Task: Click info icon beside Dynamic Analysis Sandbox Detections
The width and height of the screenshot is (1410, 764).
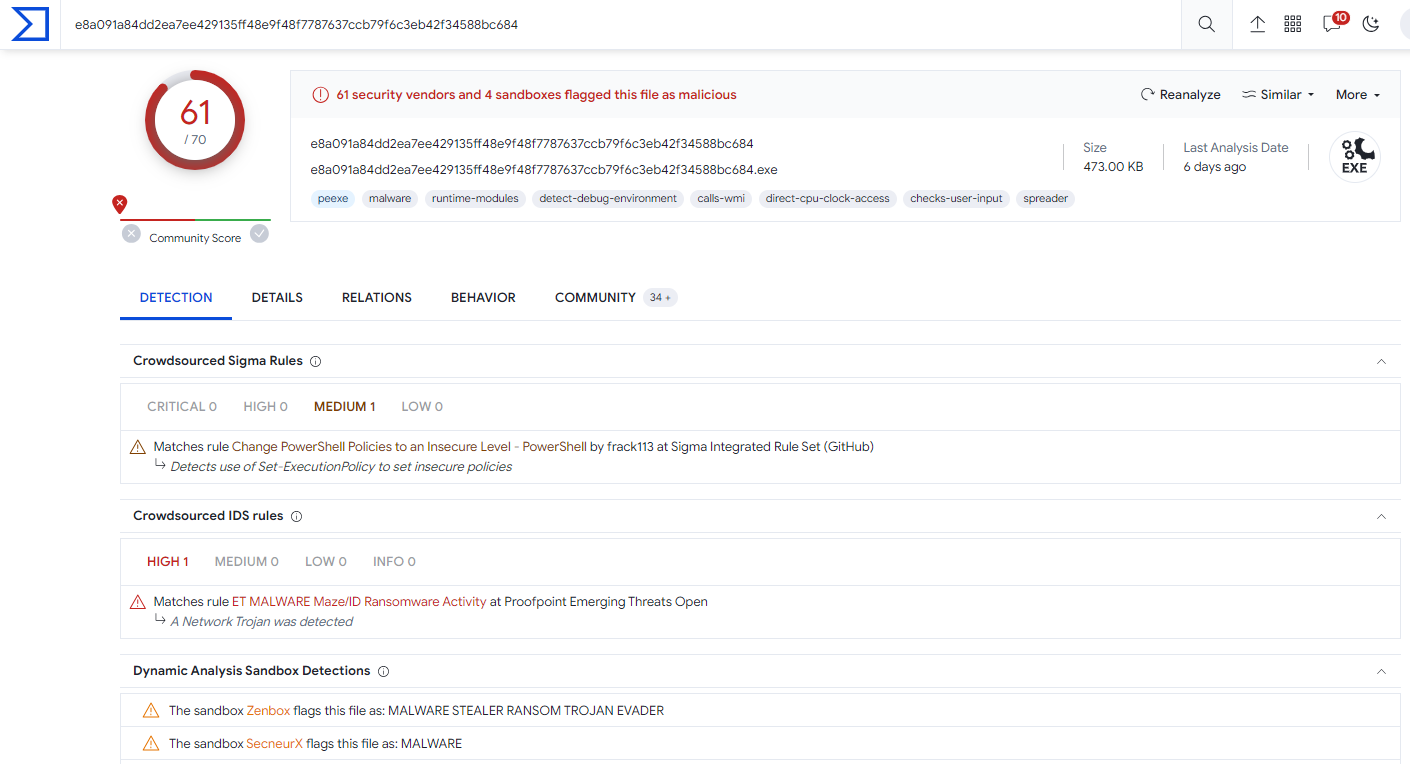Action: click(x=383, y=671)
